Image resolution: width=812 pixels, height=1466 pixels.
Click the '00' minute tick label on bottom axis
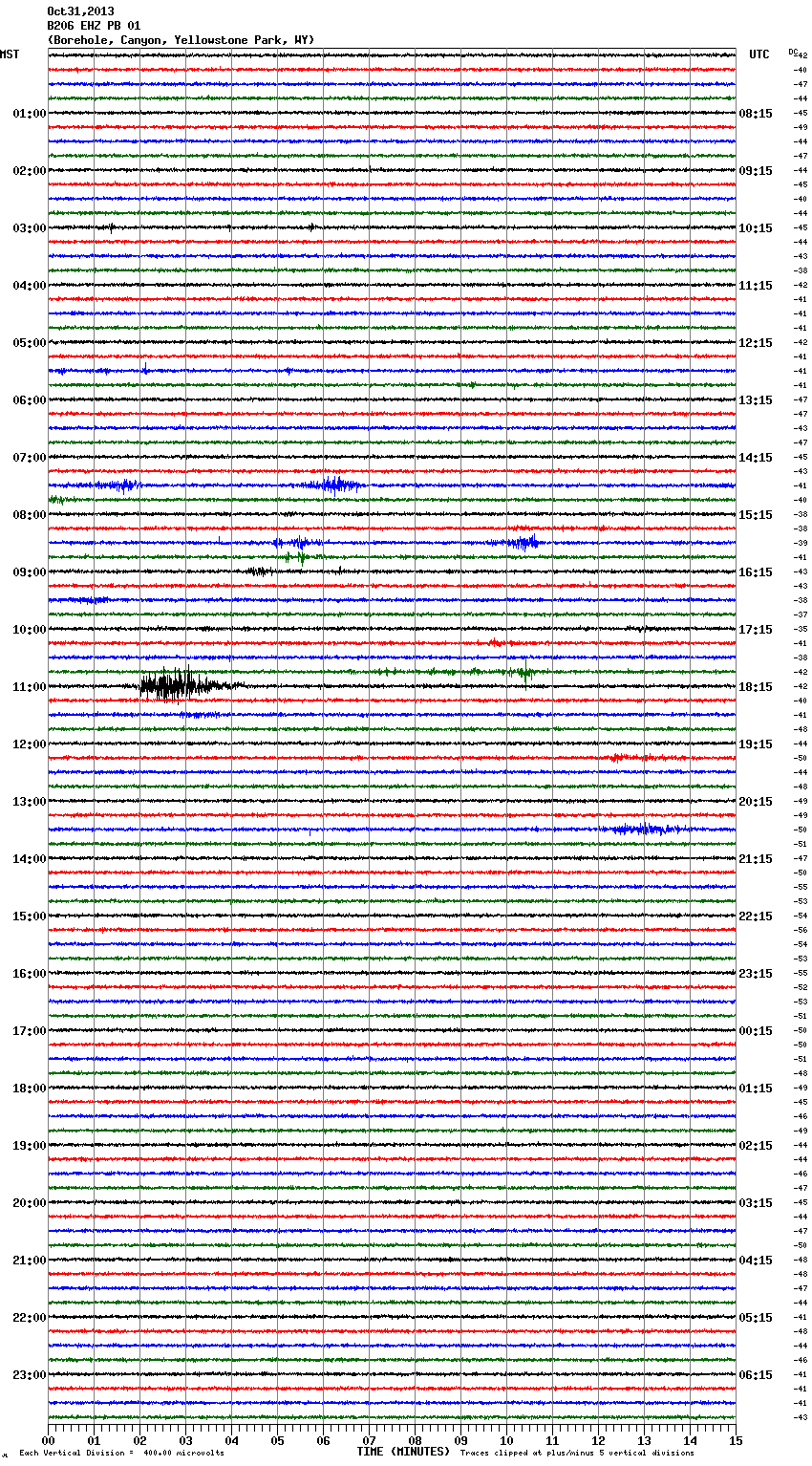[48, 1440]
